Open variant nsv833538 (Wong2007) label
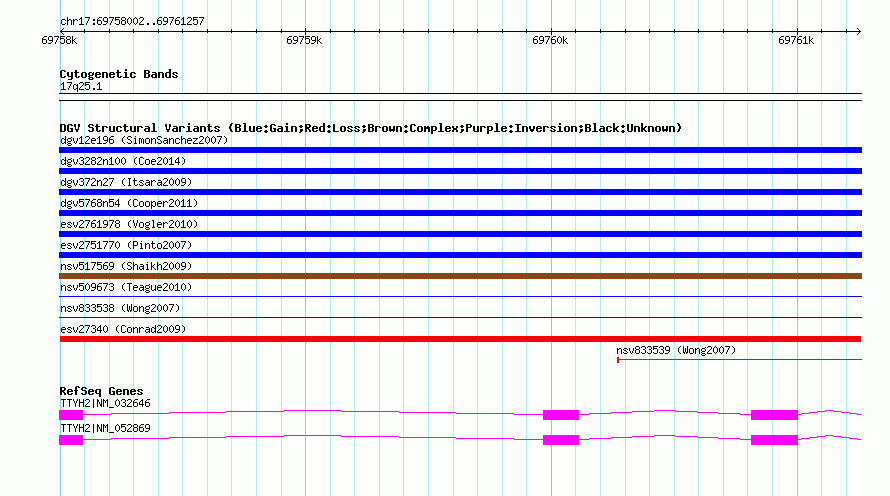This screenshot has height=496, width=890. 120,308
